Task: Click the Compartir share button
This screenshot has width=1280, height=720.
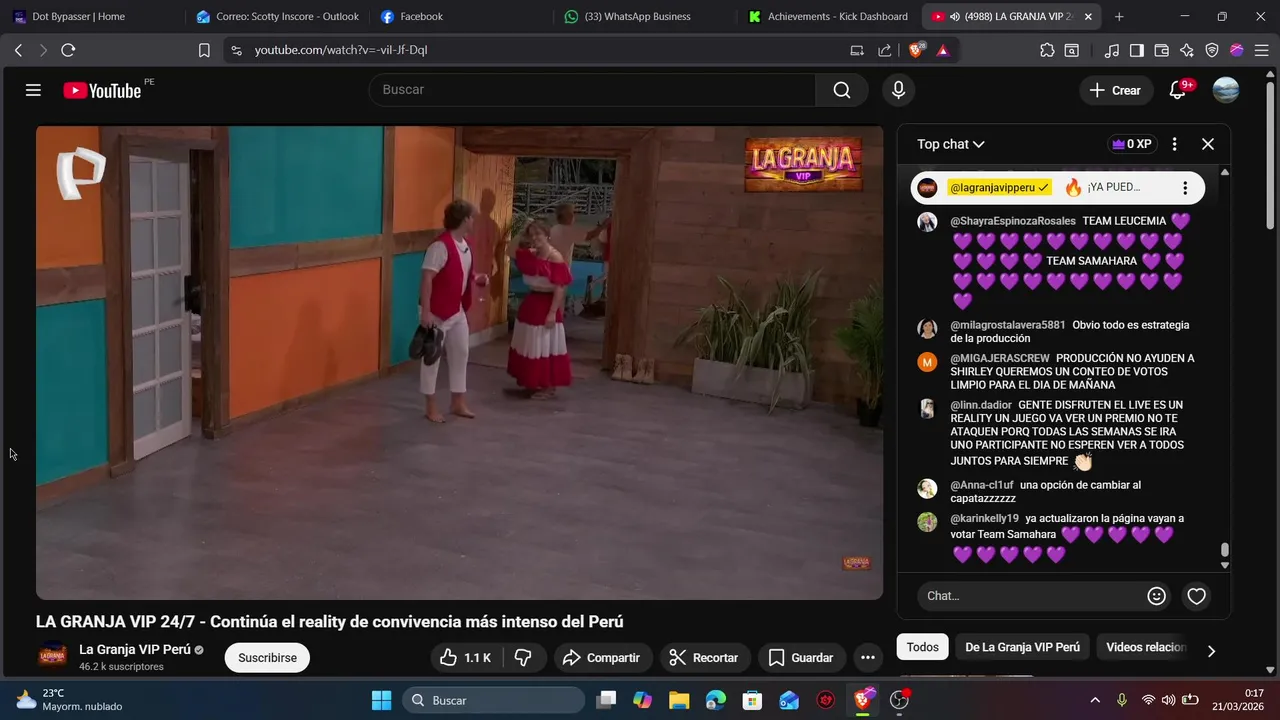Action: [601, 657]
